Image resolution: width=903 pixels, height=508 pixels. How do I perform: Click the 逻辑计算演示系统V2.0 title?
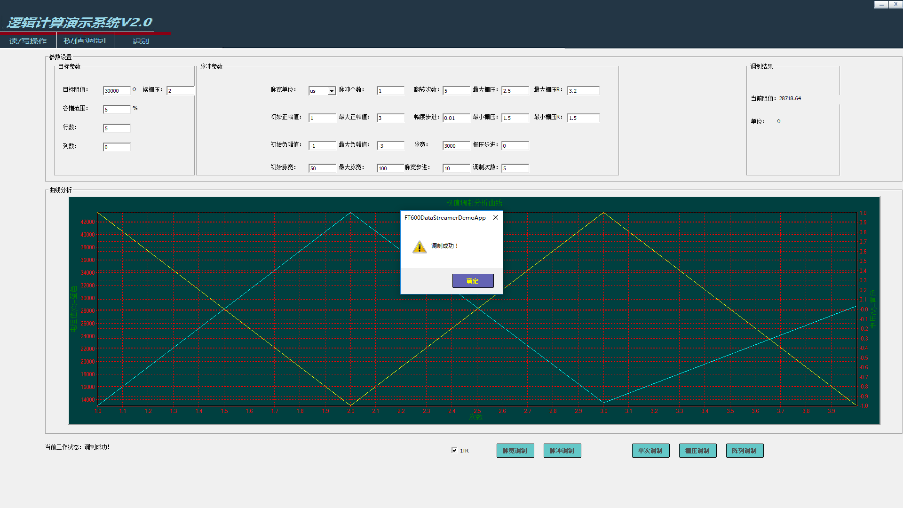tap(79, 22)
